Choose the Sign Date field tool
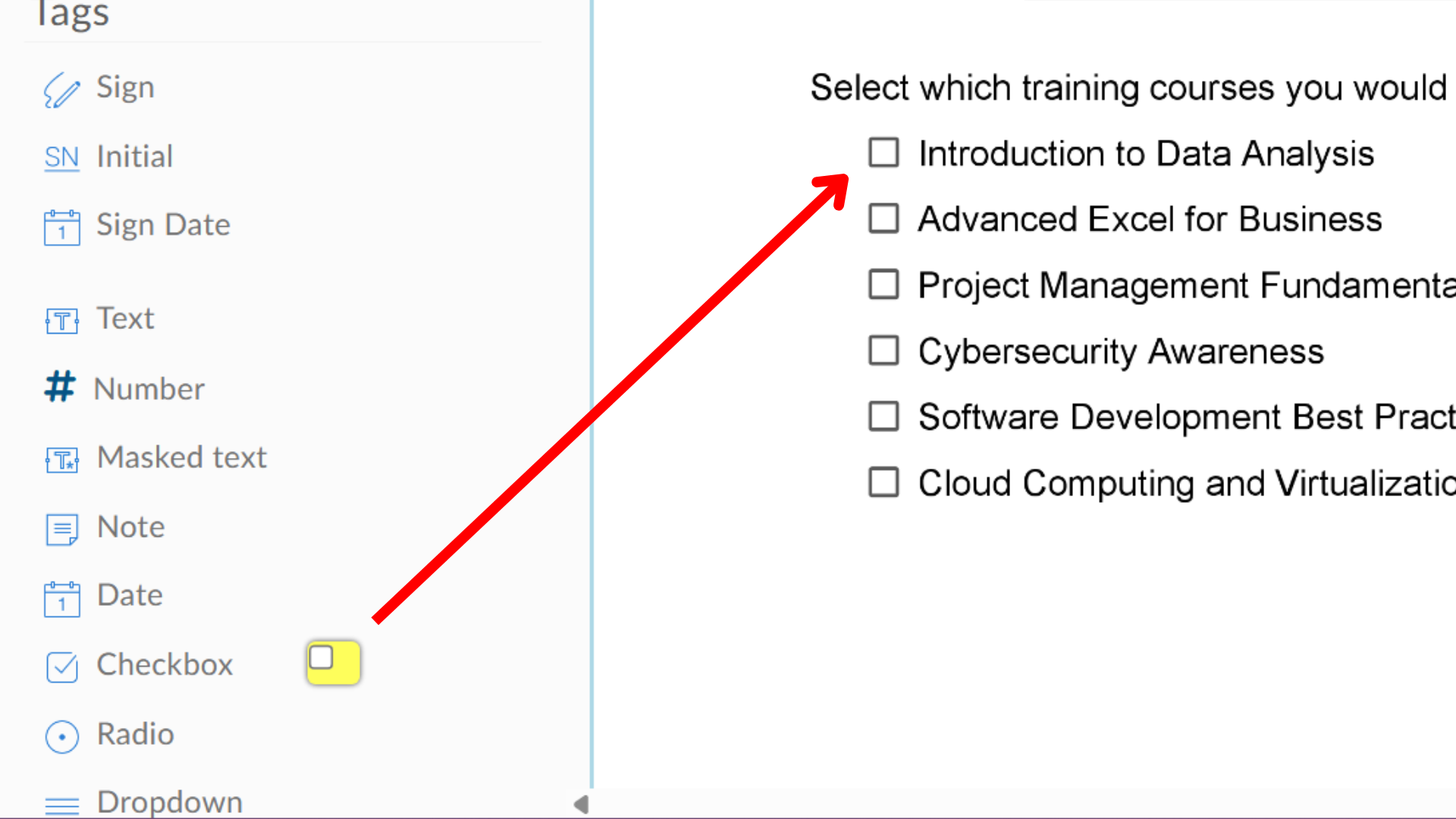Viewport: 1456px width, 819px height. (163, 224)
